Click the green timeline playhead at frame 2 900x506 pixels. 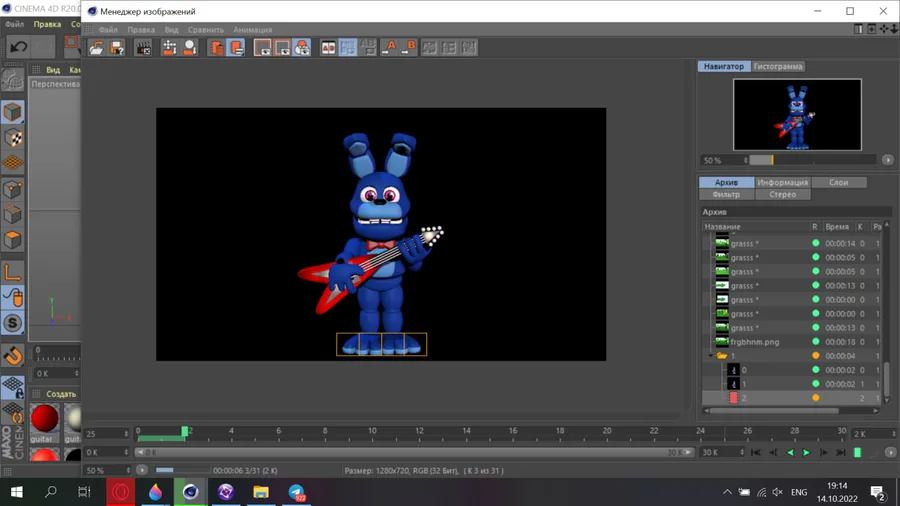coord(185,431)
